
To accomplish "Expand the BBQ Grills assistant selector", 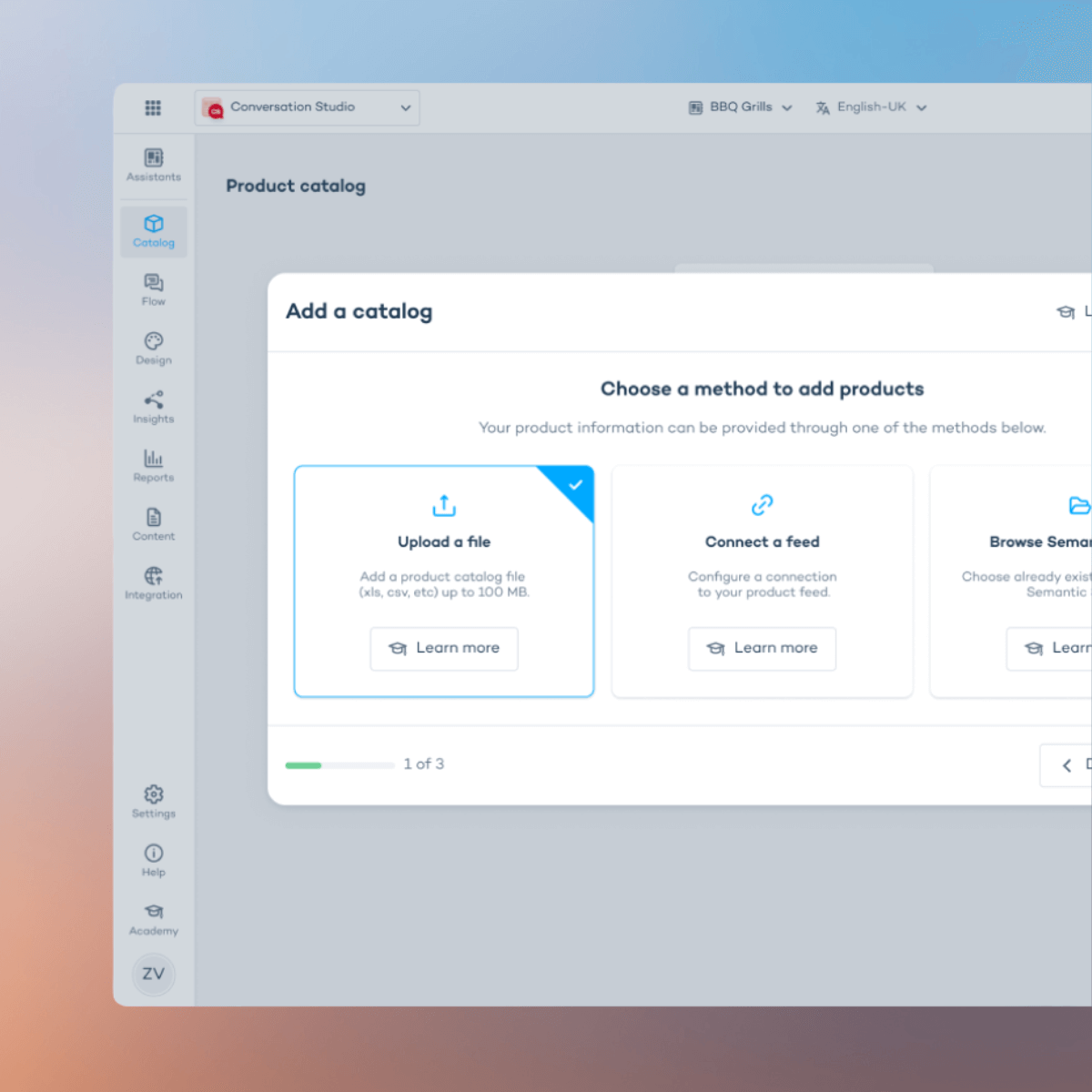I will point(740,107).
